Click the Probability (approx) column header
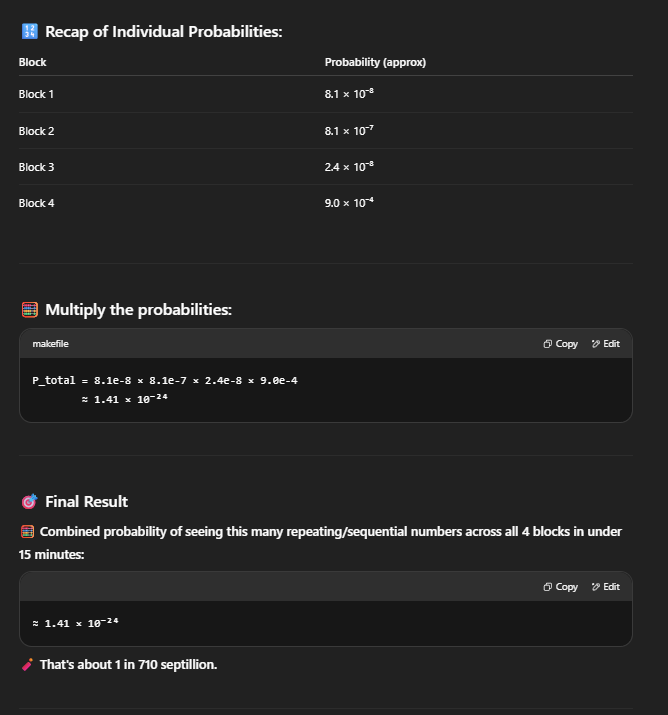 [375, 62]
